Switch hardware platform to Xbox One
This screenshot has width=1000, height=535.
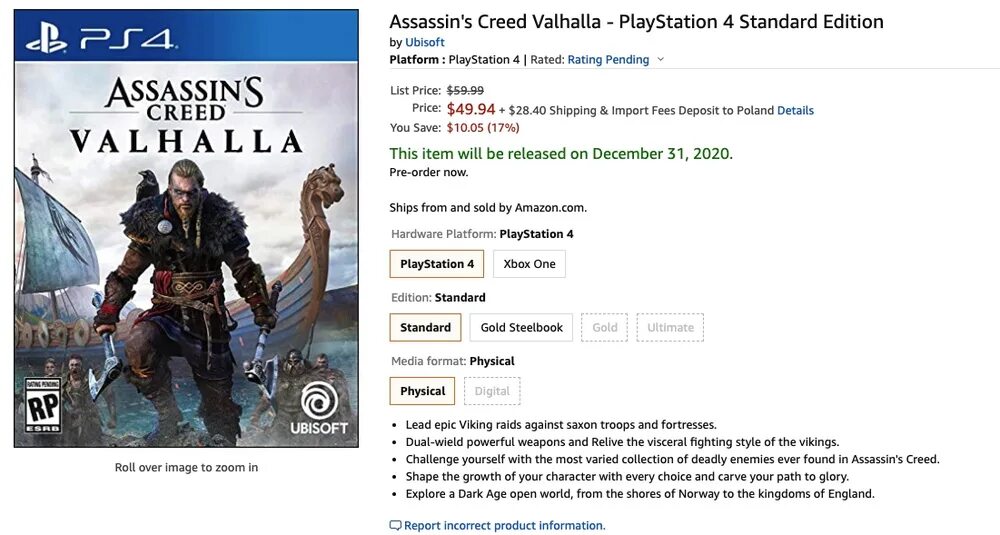(529, 264)
